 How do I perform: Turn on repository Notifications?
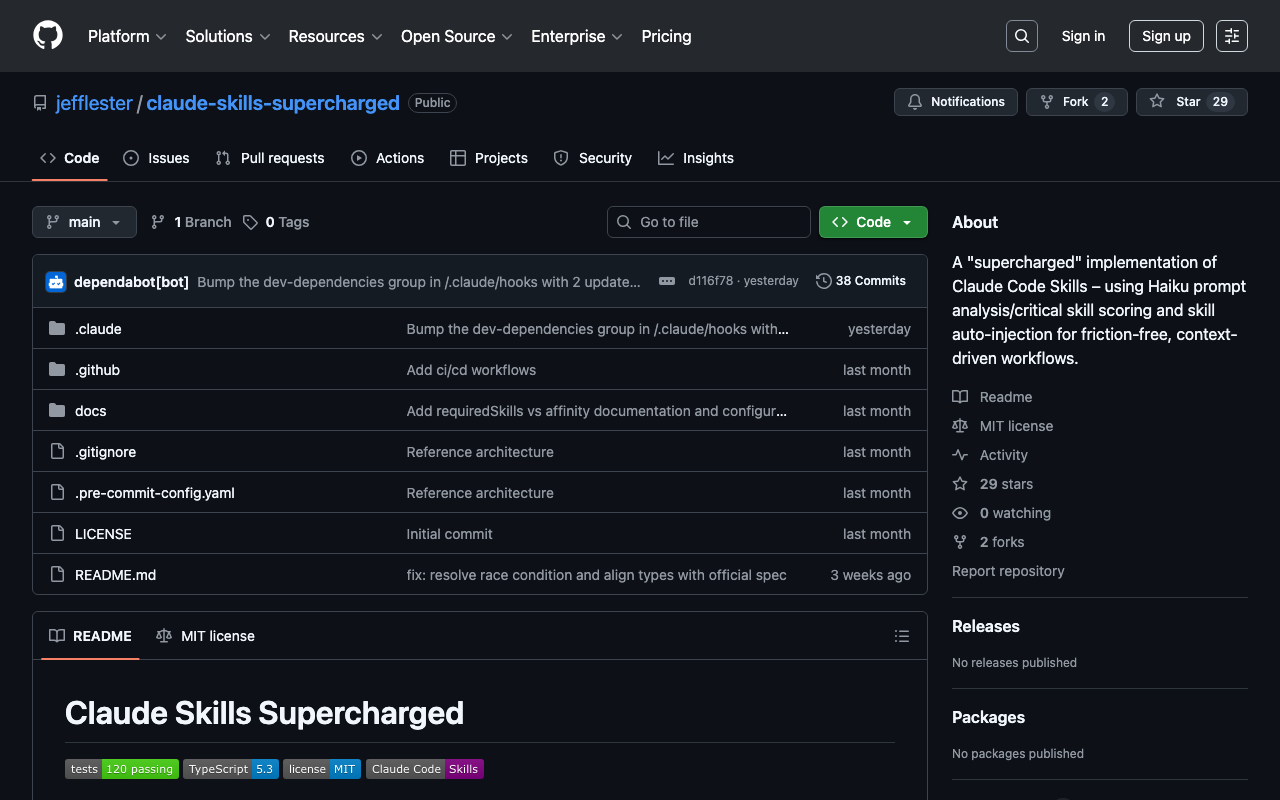955,102
